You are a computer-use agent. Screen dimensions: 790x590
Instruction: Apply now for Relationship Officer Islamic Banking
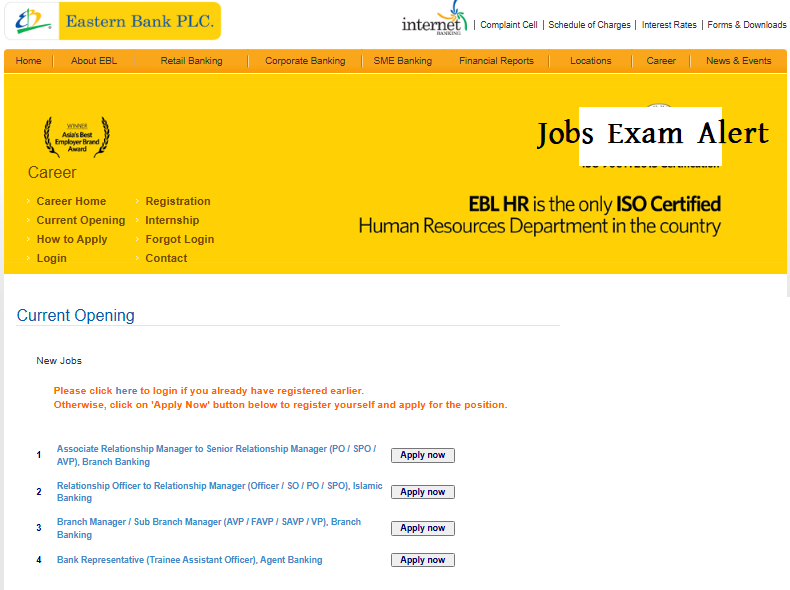coord(423,492)
